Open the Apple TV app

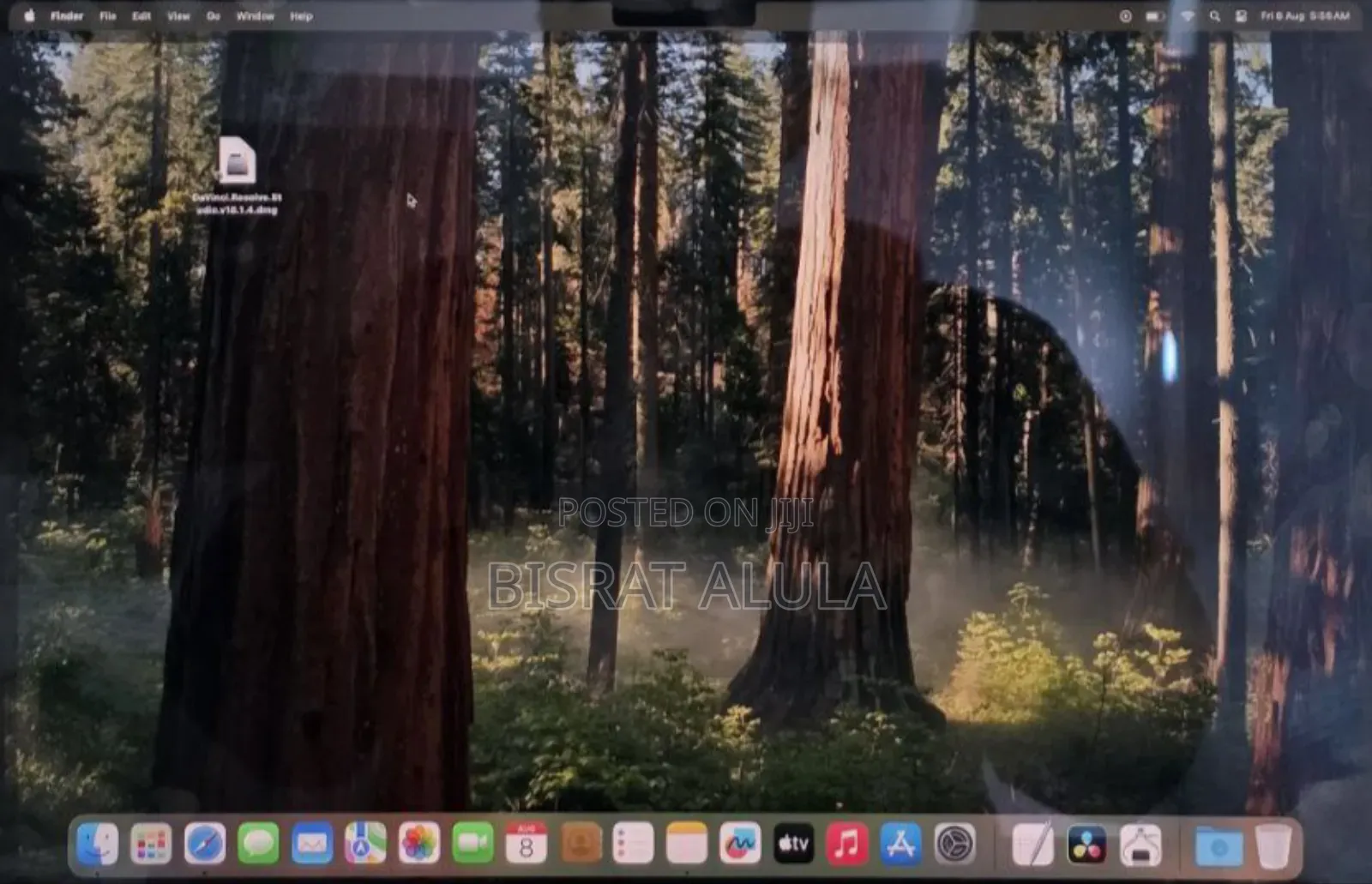[791, 845]
